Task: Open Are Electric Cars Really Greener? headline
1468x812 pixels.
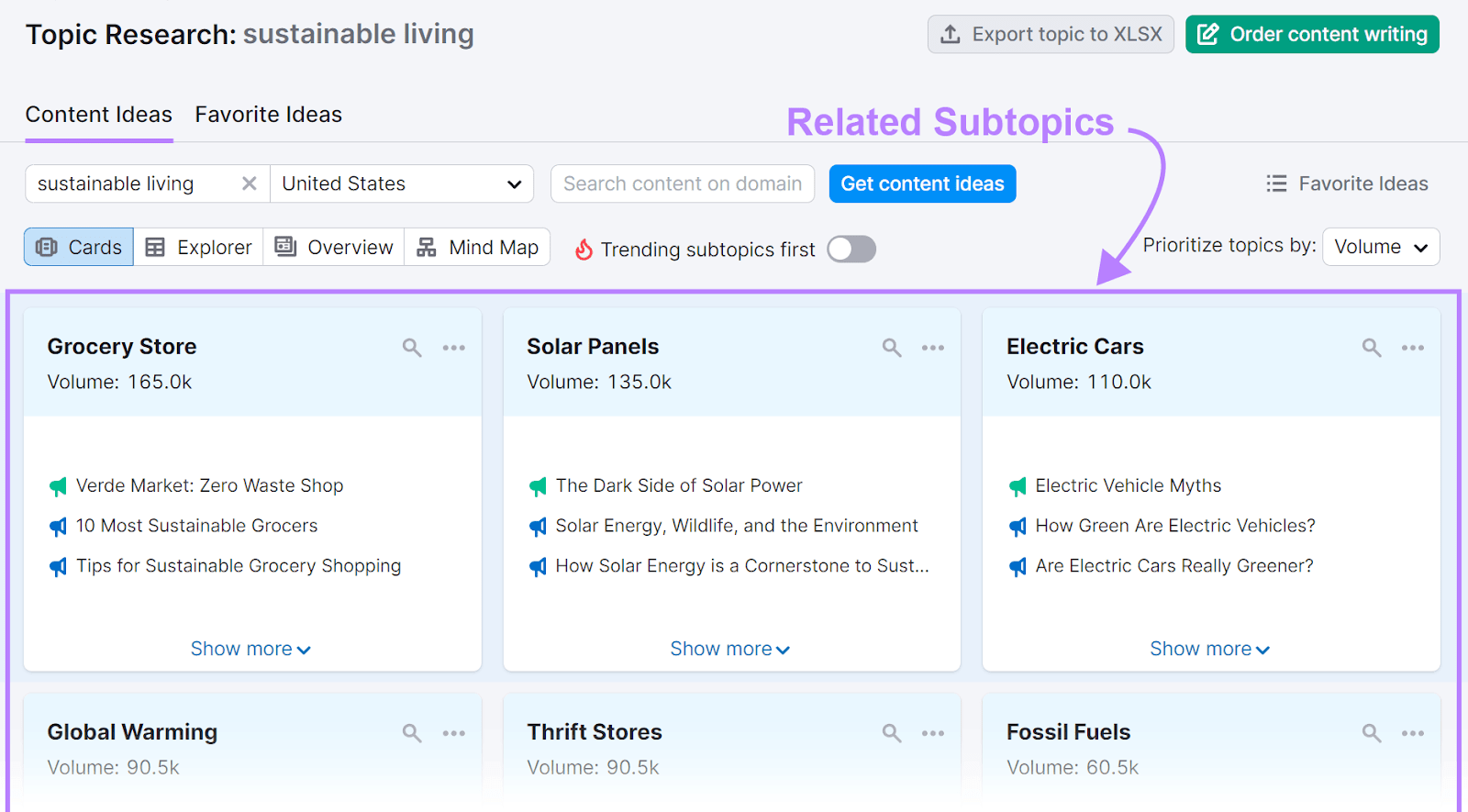Action: pyautogui.click(x=1174, y=566)
